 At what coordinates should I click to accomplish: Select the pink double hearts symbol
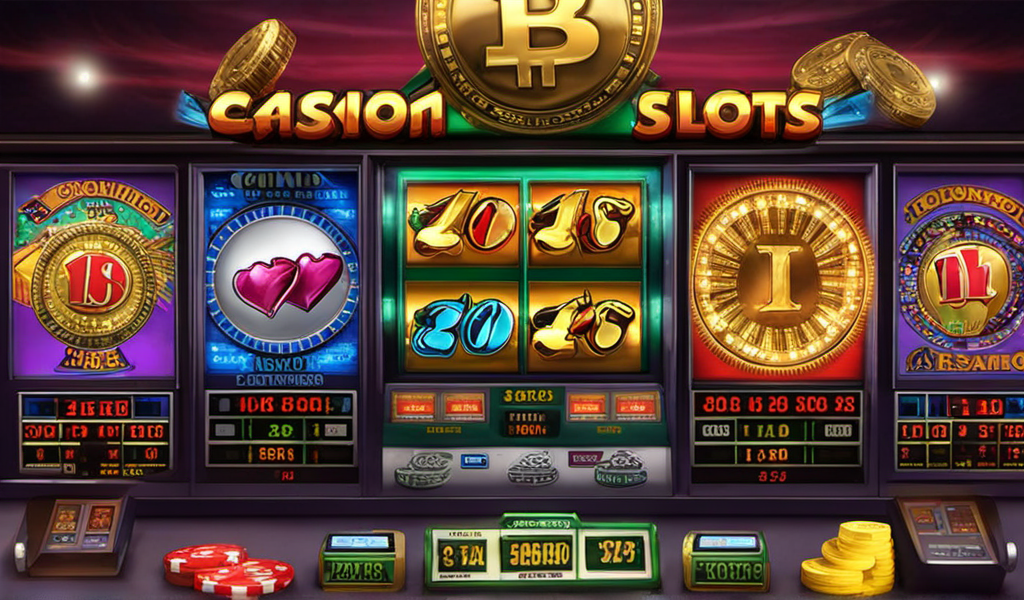[x=288, y=281]
